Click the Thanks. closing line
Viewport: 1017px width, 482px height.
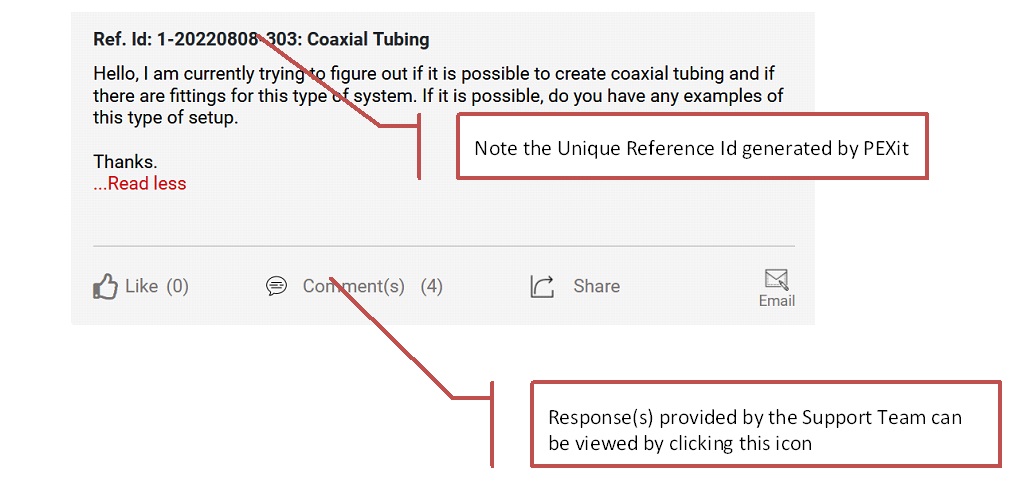click(x=125, y=162)
